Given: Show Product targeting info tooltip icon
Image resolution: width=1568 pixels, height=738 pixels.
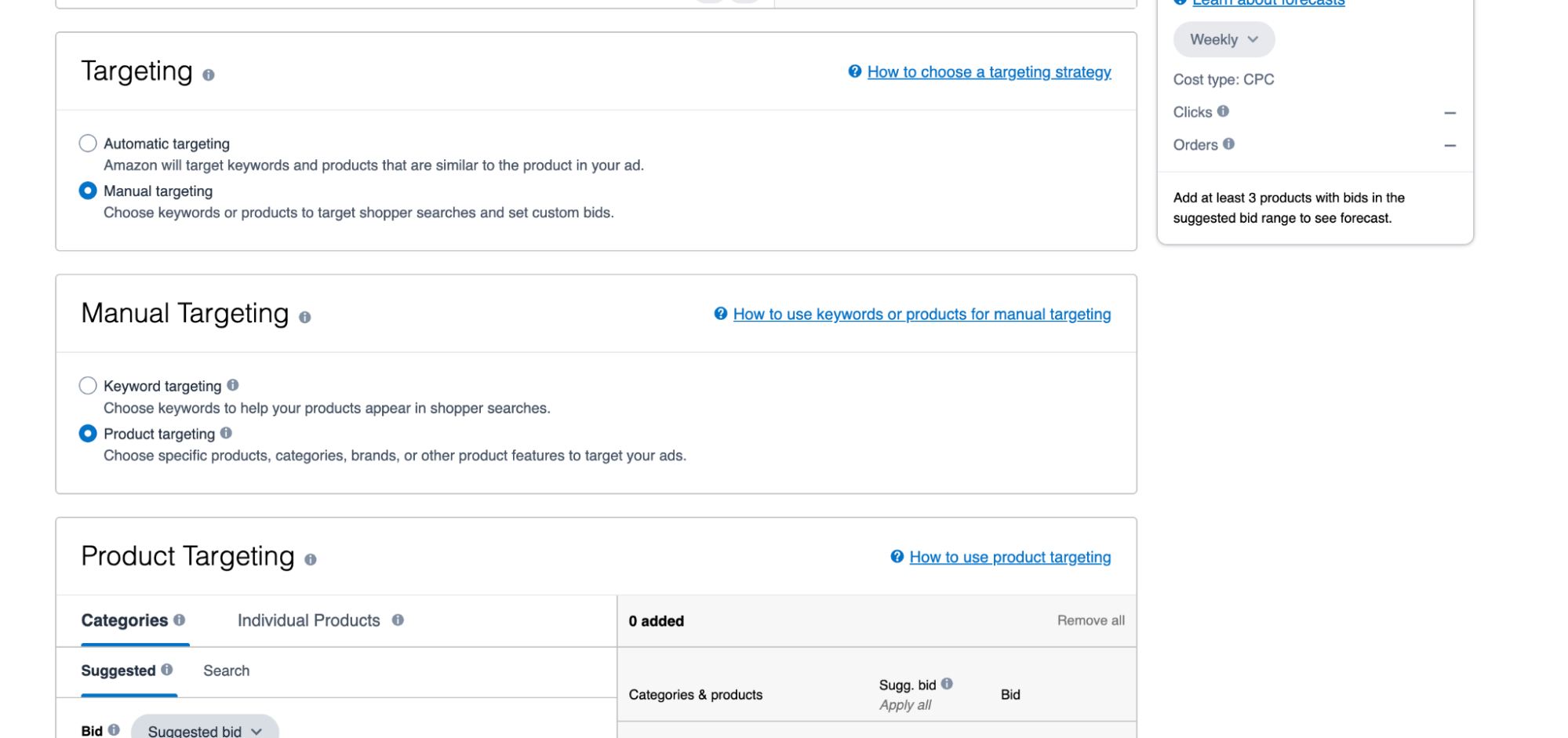Looking at the screenshot, I should pyautogui.click(x=226, y=433).
